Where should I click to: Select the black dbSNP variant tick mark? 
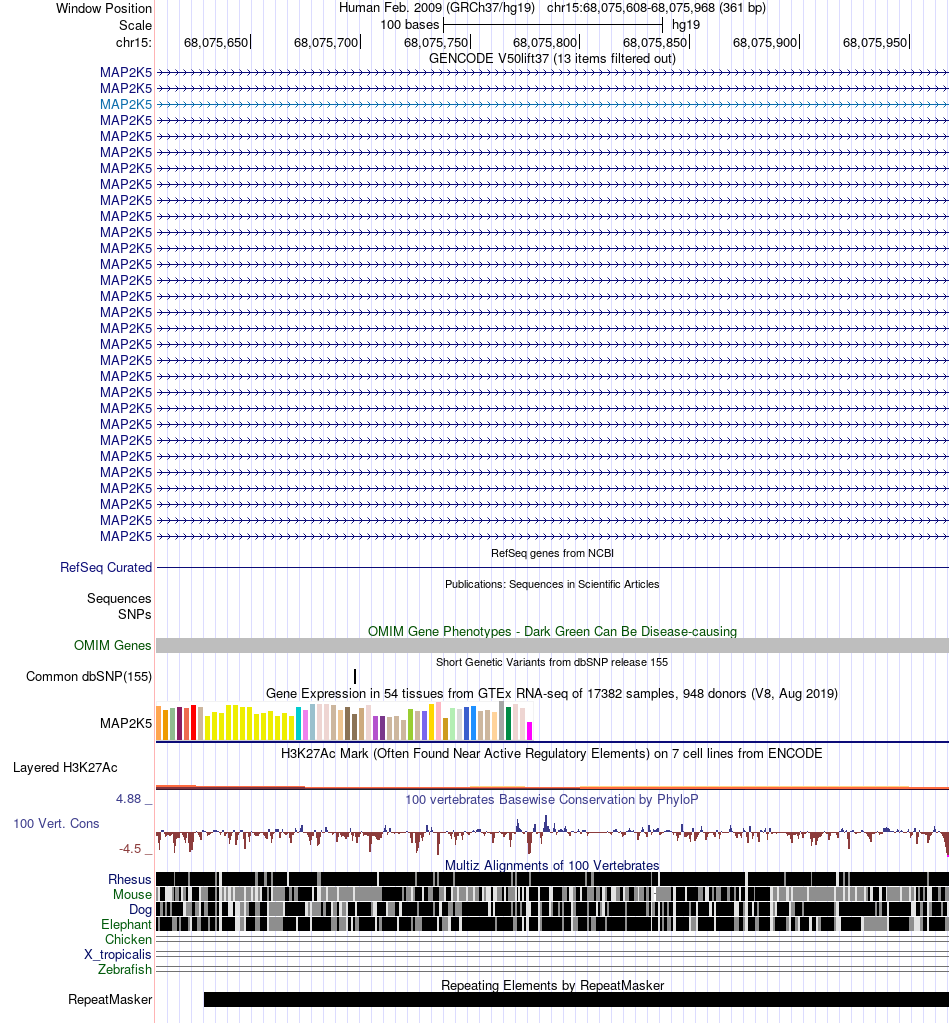click(x=355, y=677)
